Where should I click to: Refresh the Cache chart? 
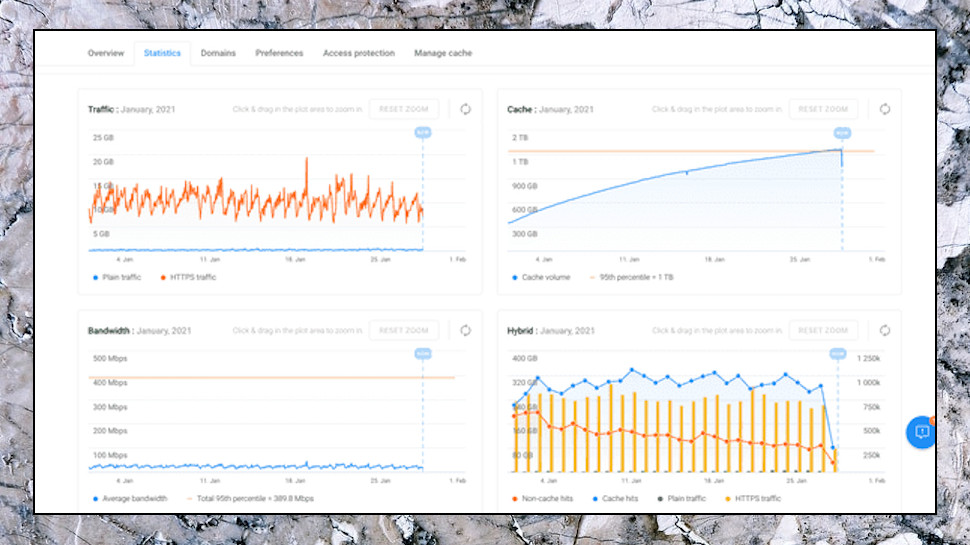pyautogui.click(x=885, y=109)
